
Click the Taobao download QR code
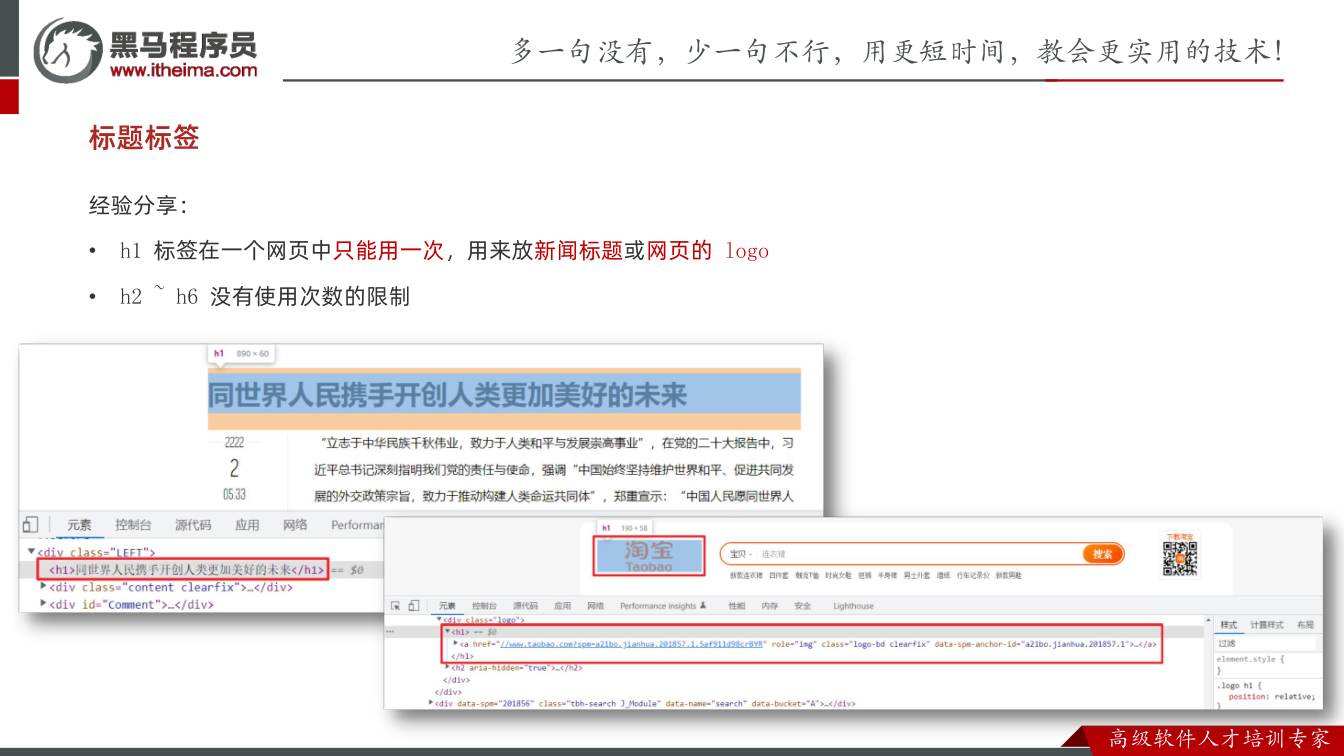pos(1181,559)
